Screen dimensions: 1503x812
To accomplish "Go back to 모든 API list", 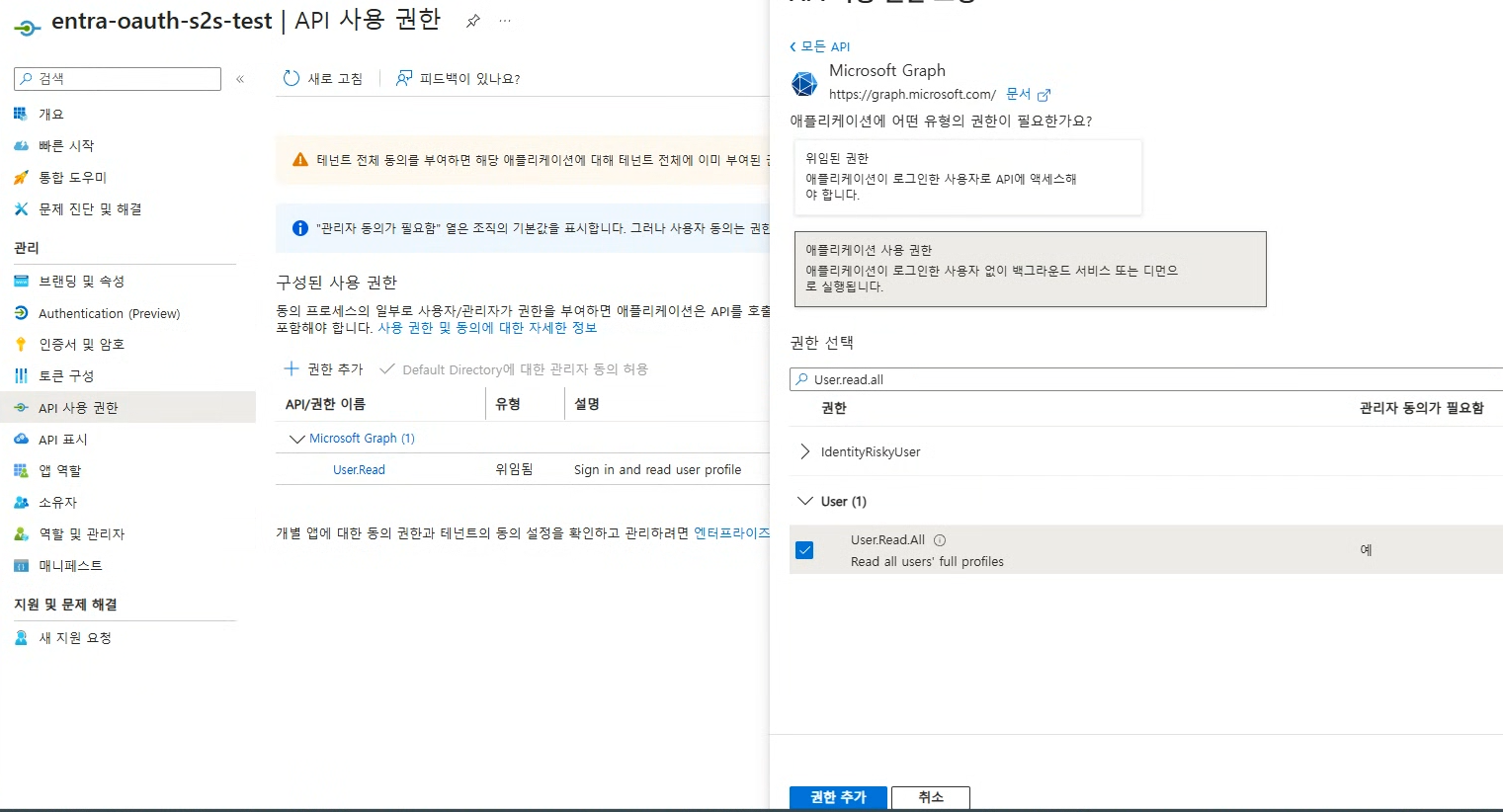I will 820,46.
